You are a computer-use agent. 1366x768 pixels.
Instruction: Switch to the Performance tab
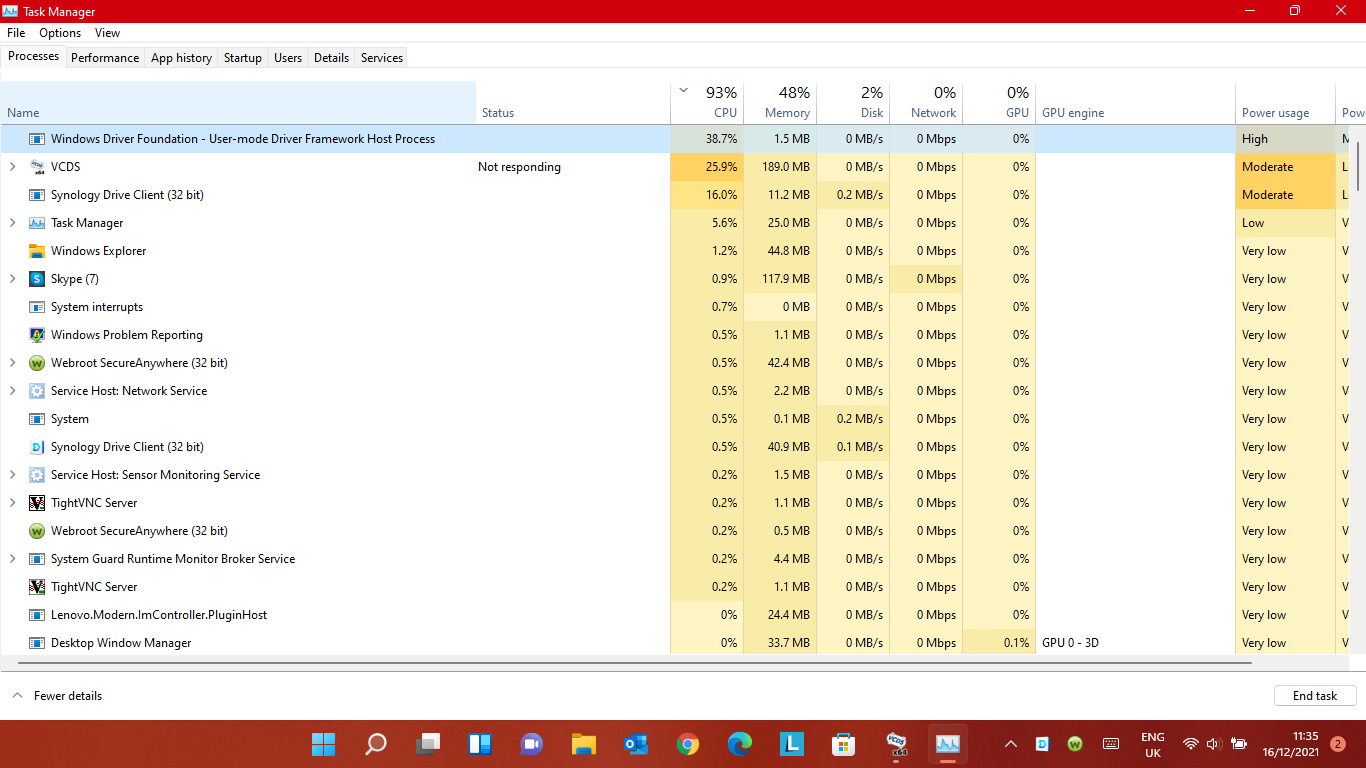(105, 58)
